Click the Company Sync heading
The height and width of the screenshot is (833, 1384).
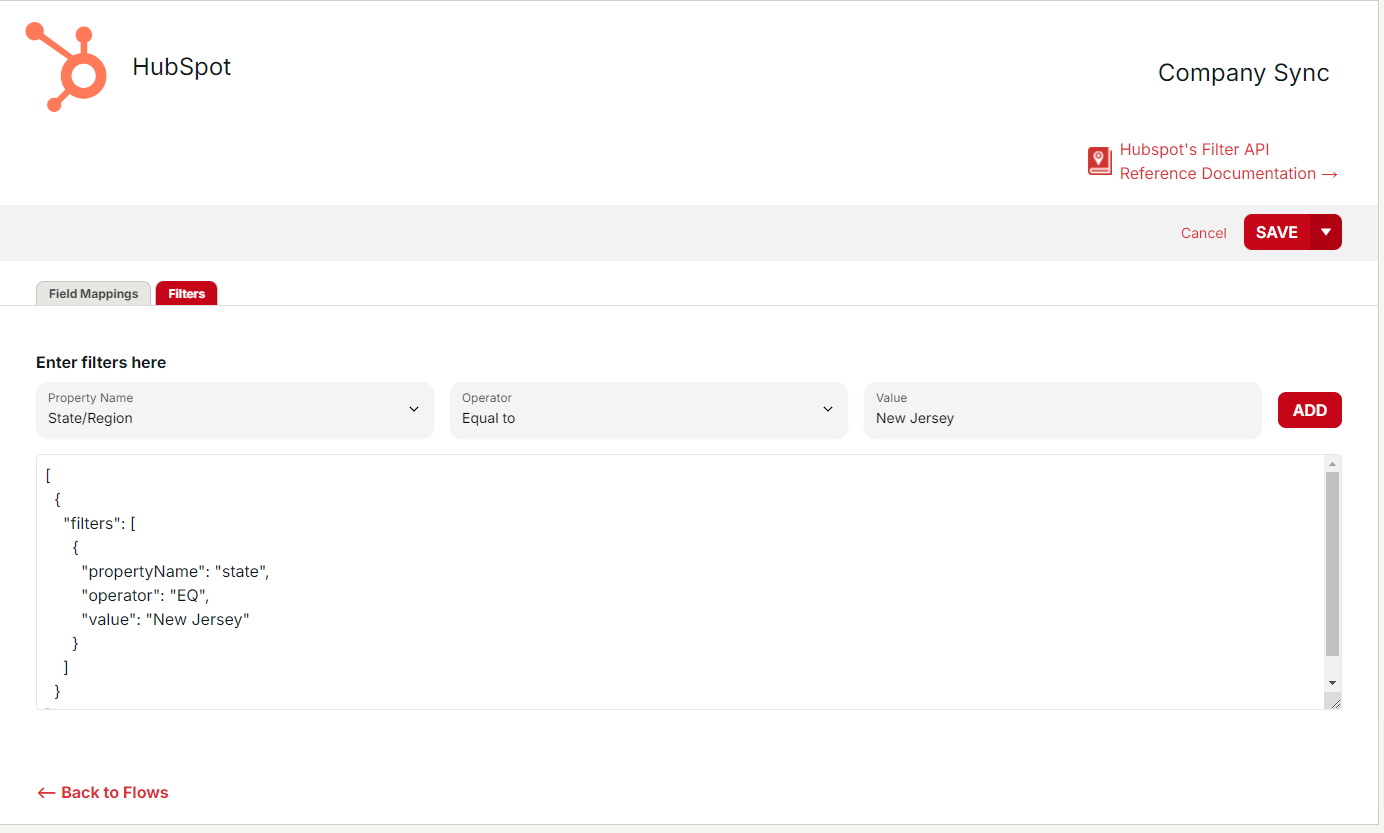1244,73
